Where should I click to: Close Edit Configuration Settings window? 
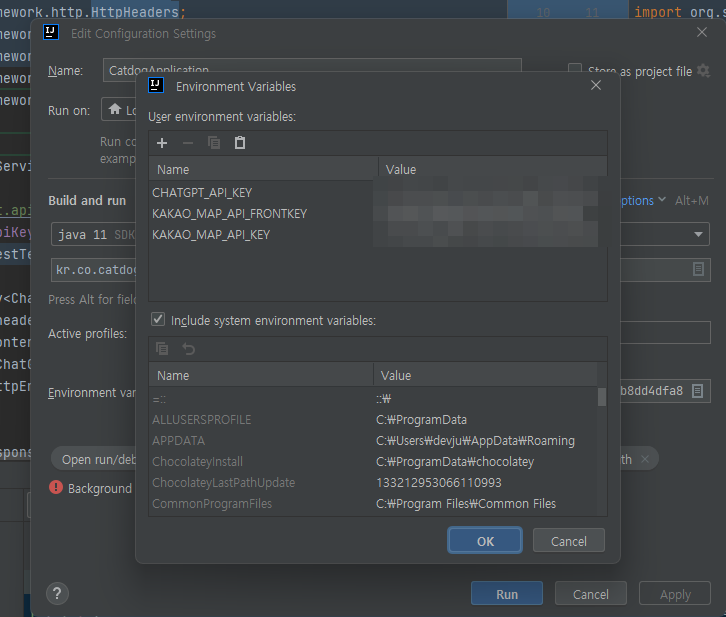(x=702, y=32)
